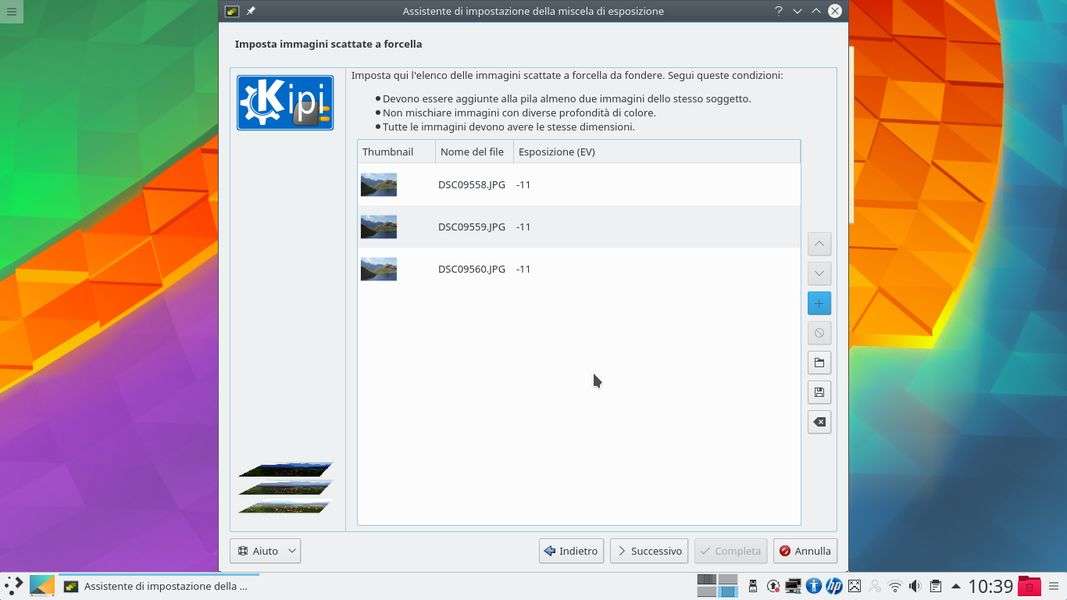1067x600 pixels.
Task: Click the picture frame tray icon
Action: coord(854,586)
